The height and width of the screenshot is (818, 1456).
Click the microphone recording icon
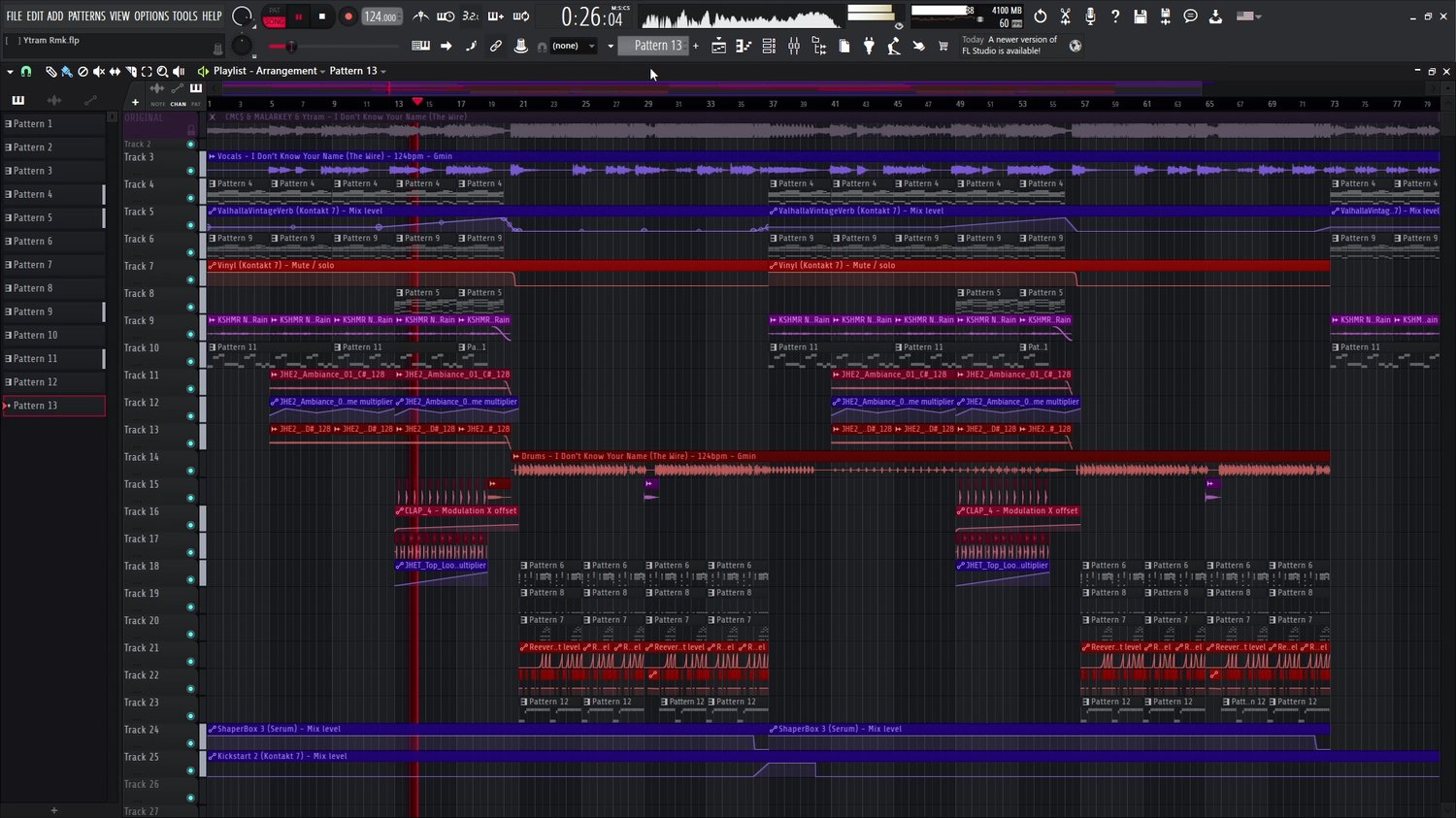1090,16
